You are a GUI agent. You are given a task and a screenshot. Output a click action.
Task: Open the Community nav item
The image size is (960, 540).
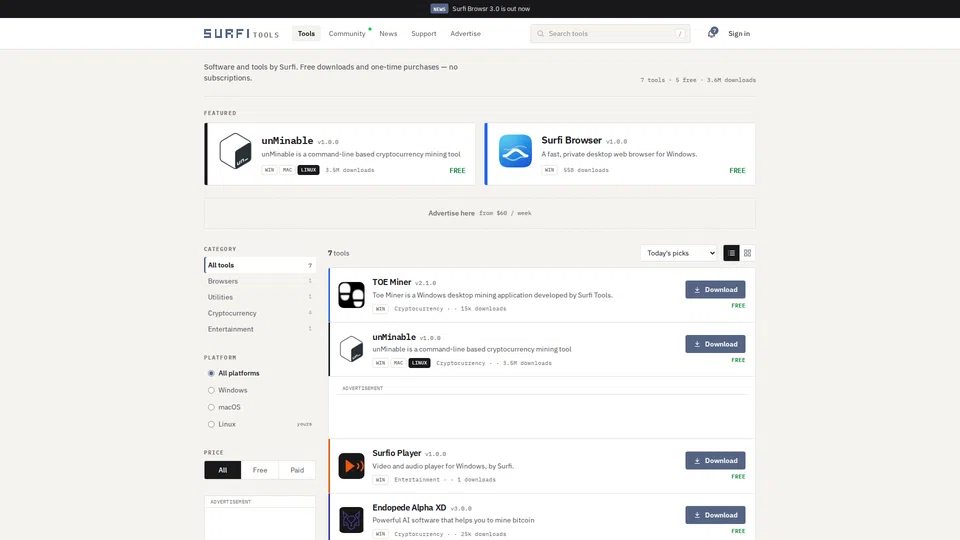tap(347, 34)
